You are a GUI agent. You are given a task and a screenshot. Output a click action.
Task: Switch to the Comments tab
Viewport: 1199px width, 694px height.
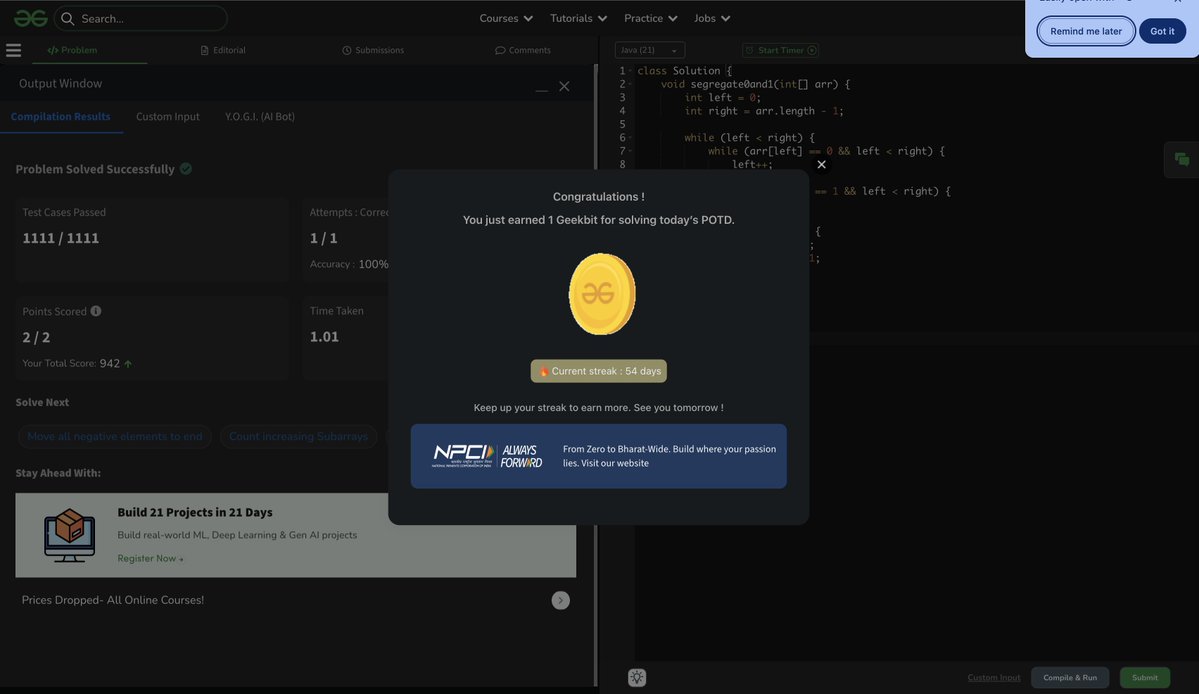pos(522,50)
